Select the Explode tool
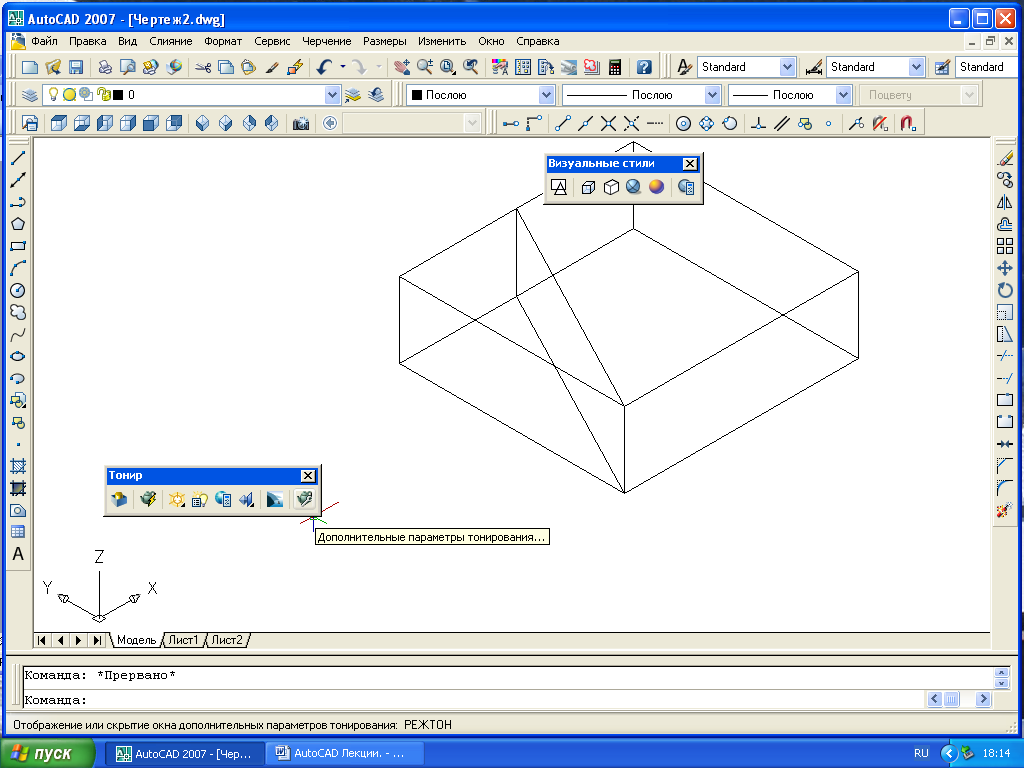The height and width of the screenshot is (768, 1024). (1005, 511)
